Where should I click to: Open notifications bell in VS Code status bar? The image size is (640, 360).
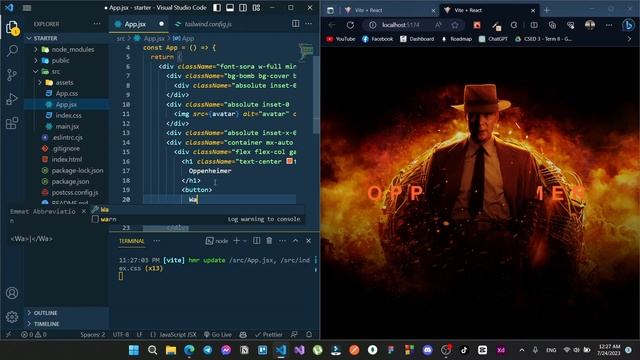click(x=309, y=334)
